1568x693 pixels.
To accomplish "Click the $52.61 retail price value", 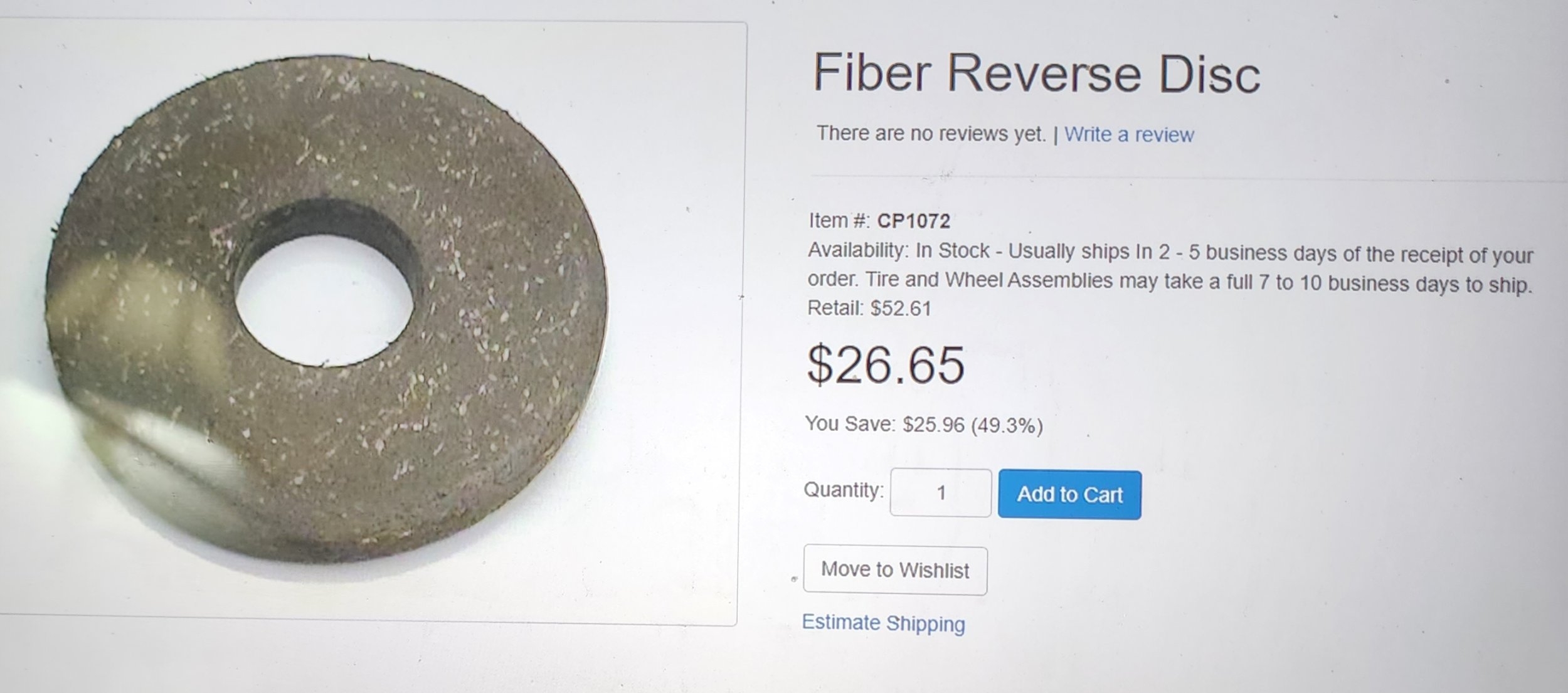I will pos(901,309).
